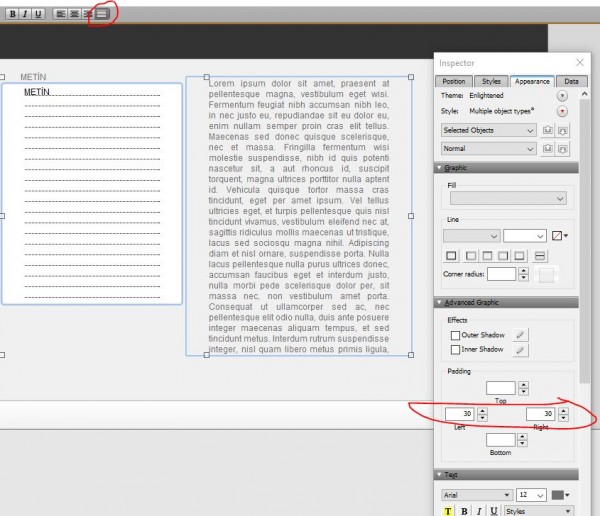Image resolution: width=600 pixels, height=516 pixels.
Task: Select the bottom border line icon
Action: tap(519, 256)
